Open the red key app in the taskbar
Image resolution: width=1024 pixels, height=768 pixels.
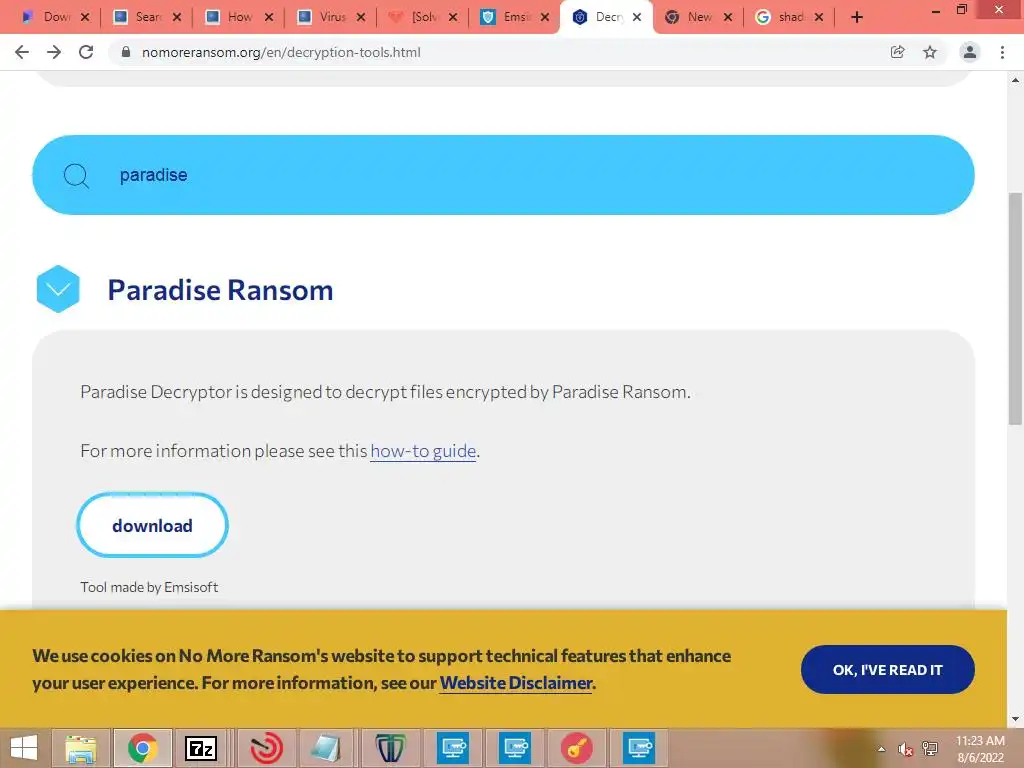pyautogui.click(x=577, y=748)
